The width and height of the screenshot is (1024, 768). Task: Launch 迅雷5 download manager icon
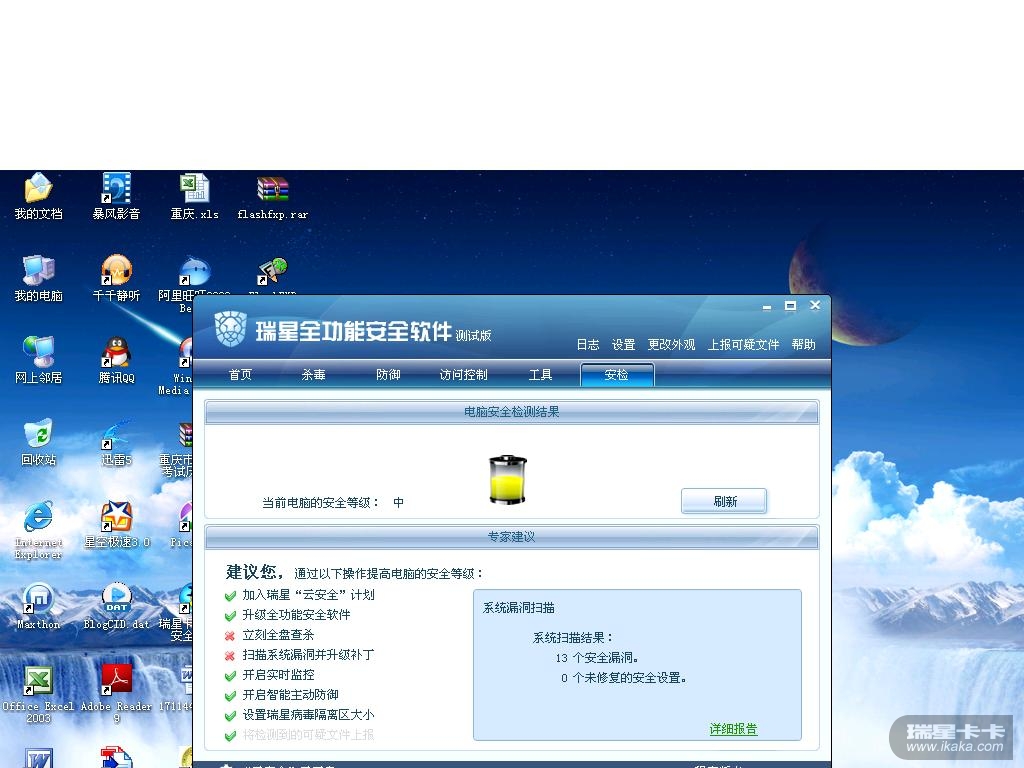(116, 442)
